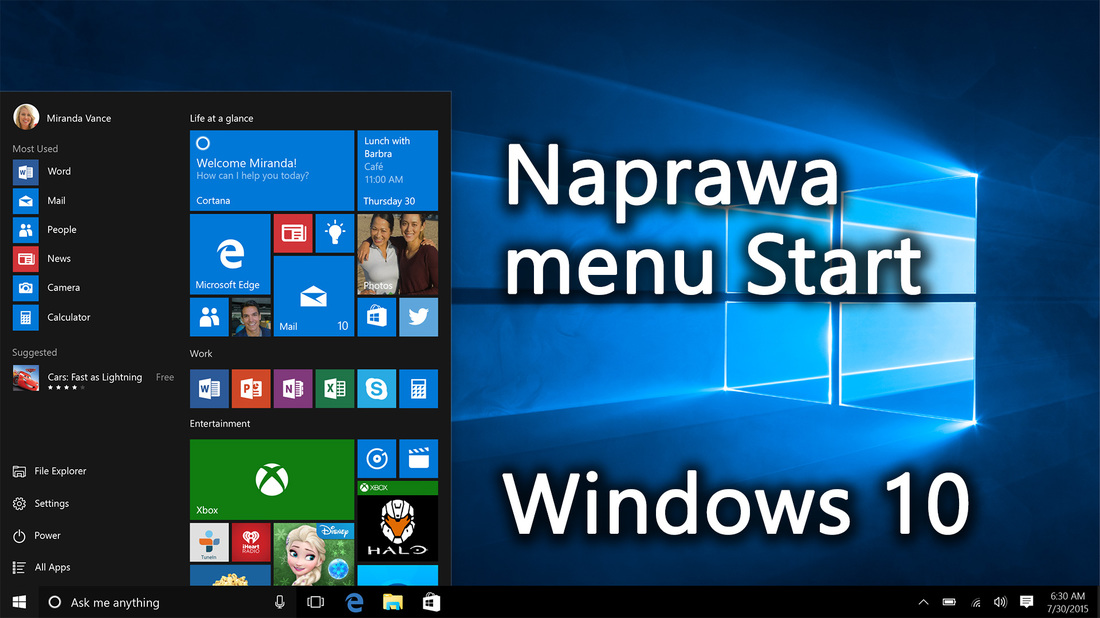Open Edge from the taskbar
The image size is (1100, 618).
(x=354, y=602)
